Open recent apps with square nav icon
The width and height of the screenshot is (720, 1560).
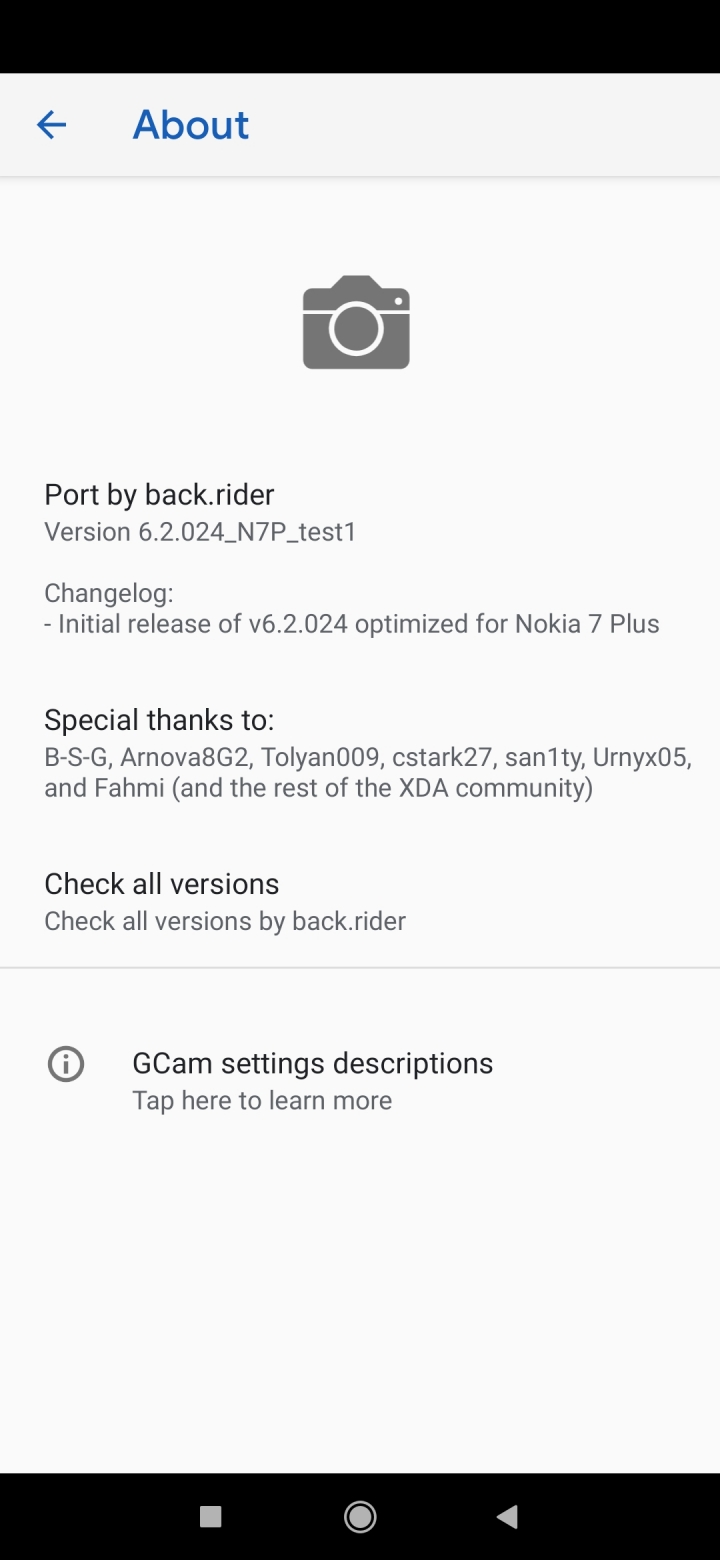[210, 1517]
